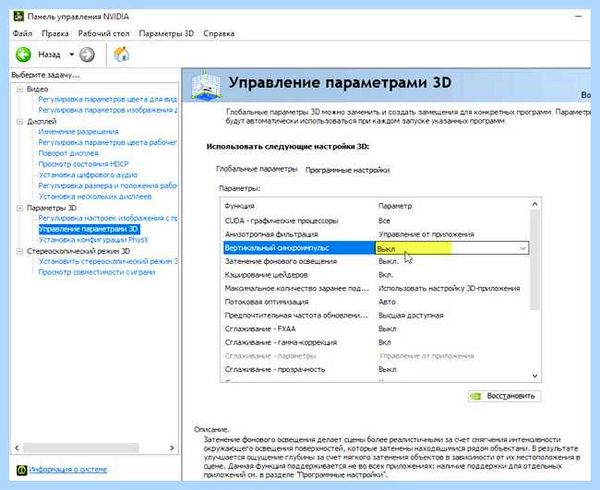The image size is (600, 490).
Task: Open the Правка menu
Action: point(55,33)
